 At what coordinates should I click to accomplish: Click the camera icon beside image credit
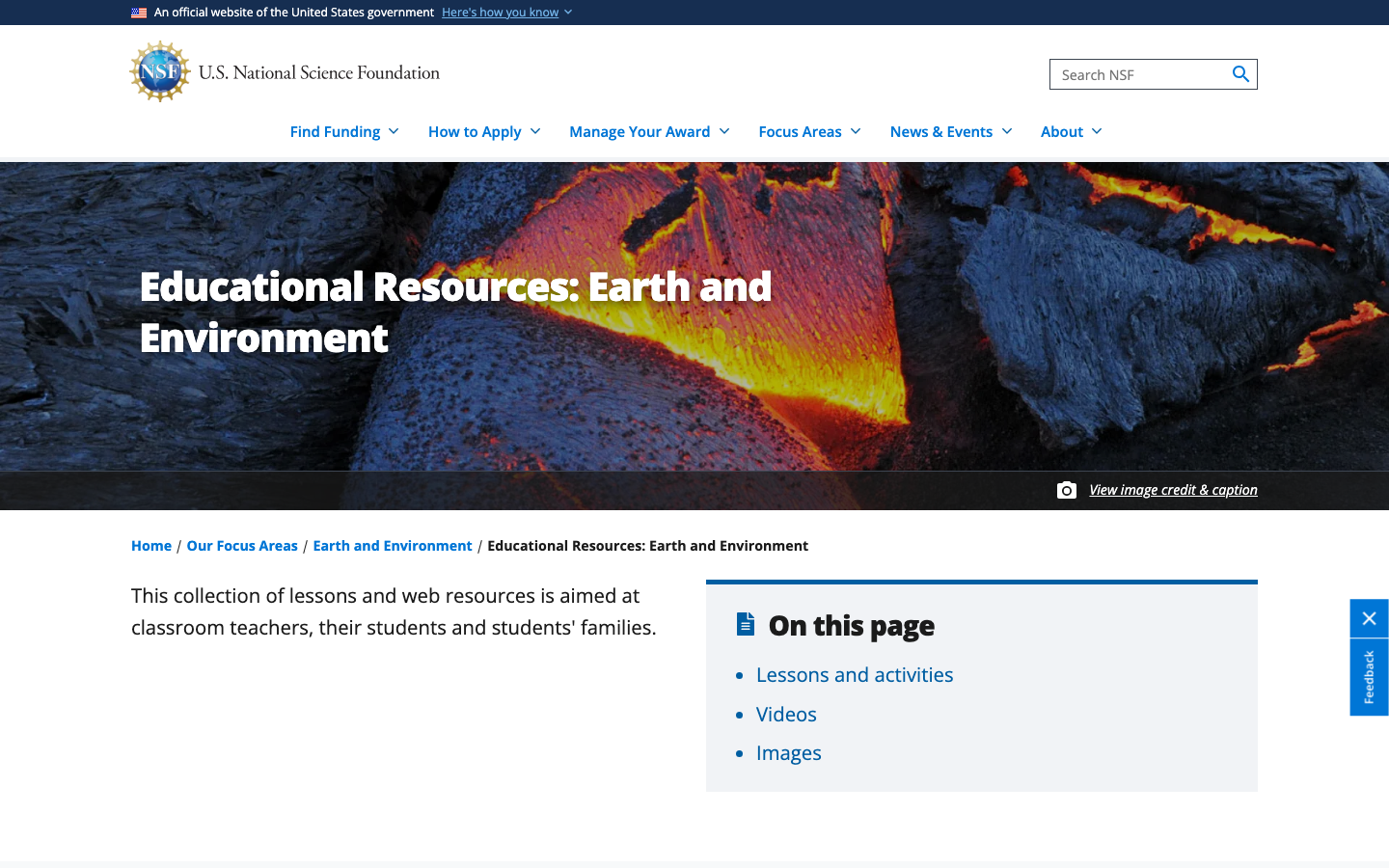point(1066,490)
